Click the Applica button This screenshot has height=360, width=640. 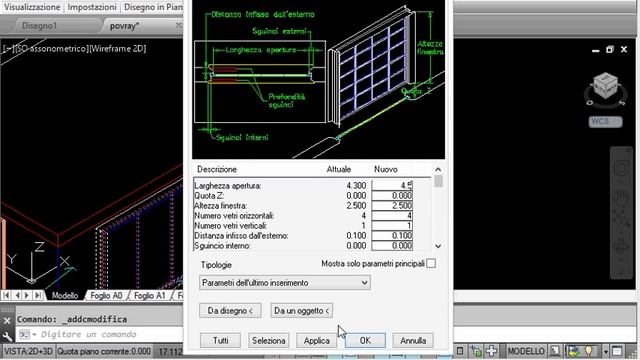[x=317, y=340]
